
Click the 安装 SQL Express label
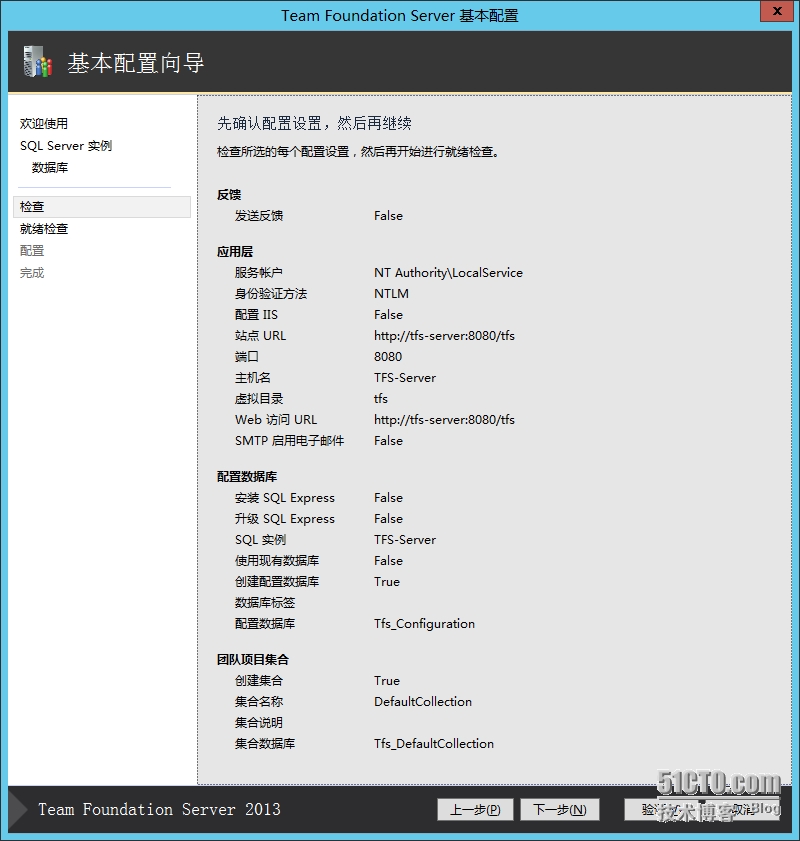285,498
